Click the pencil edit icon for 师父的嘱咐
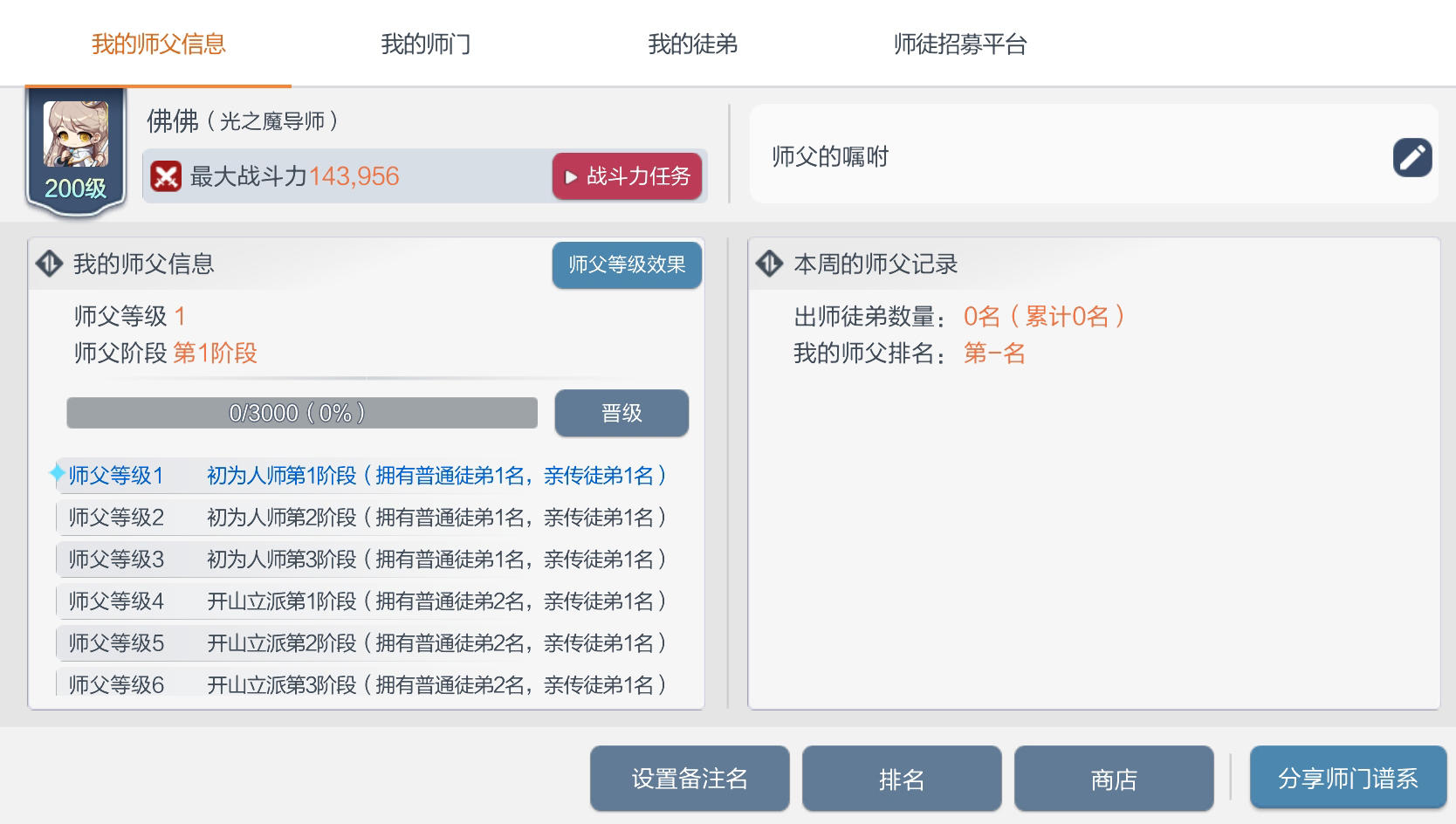The image size is (1456, 824). click(1411, 158)
